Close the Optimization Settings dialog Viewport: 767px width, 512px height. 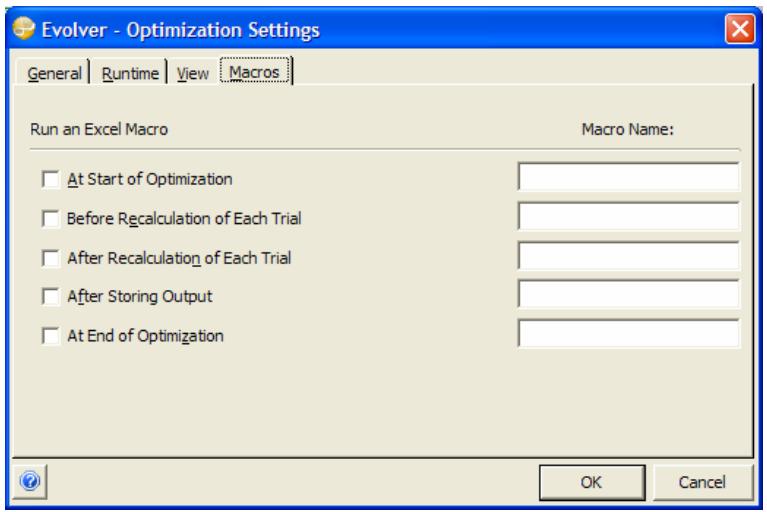[x=740, y=29]
